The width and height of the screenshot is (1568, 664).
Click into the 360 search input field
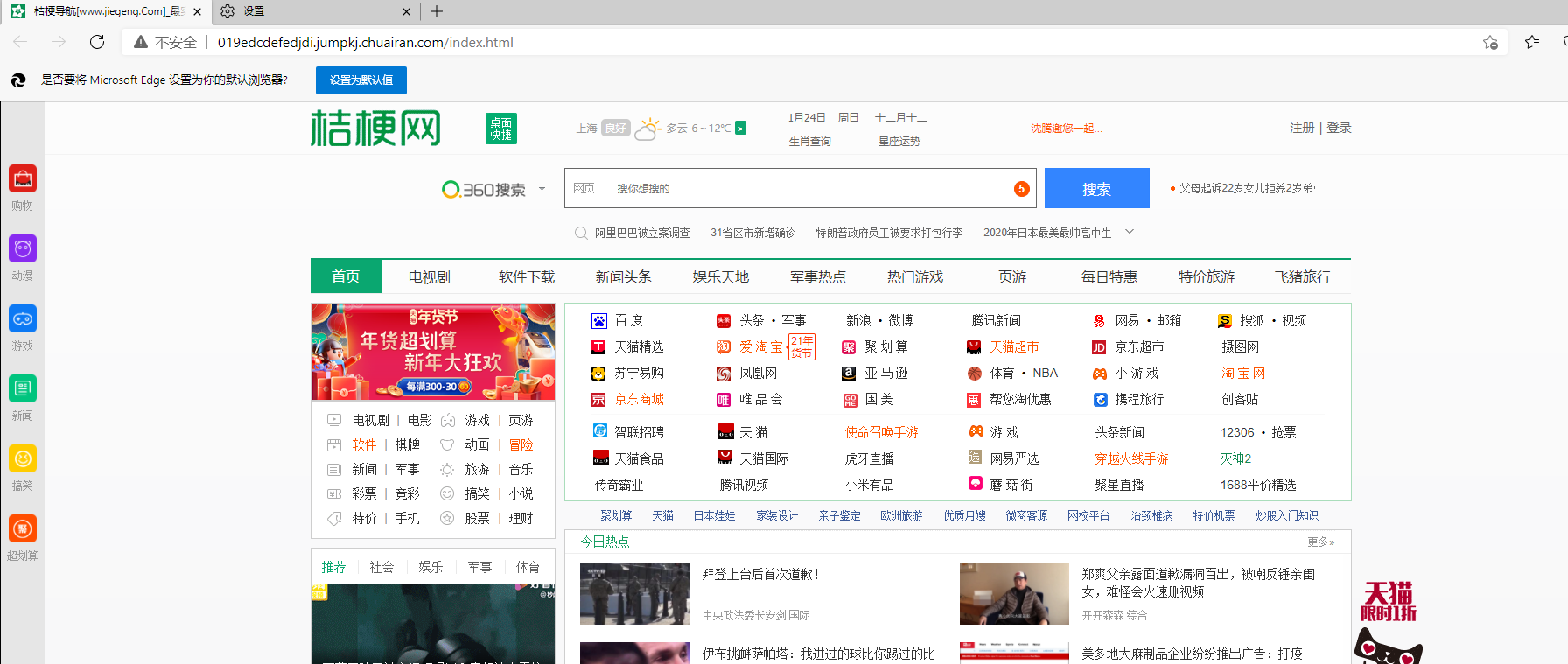(x=801, y=188)
